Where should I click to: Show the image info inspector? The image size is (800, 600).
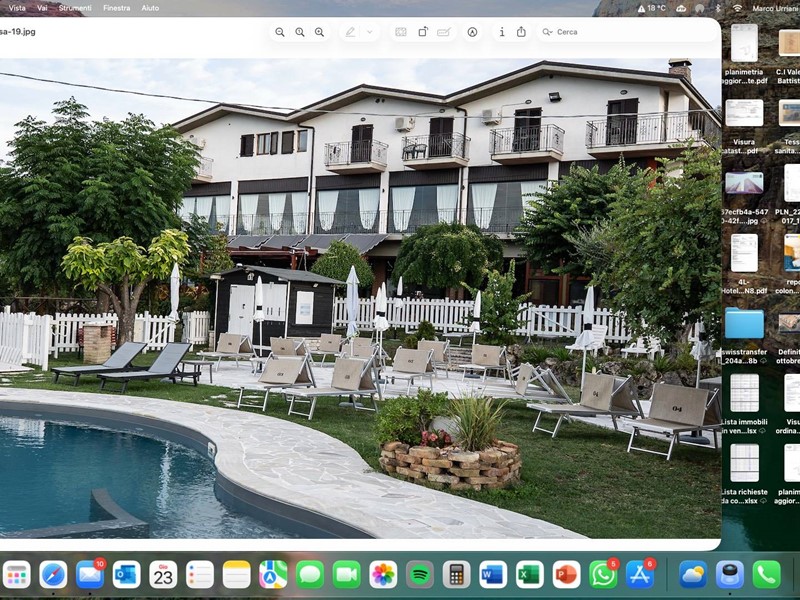(x=501, y=32)
